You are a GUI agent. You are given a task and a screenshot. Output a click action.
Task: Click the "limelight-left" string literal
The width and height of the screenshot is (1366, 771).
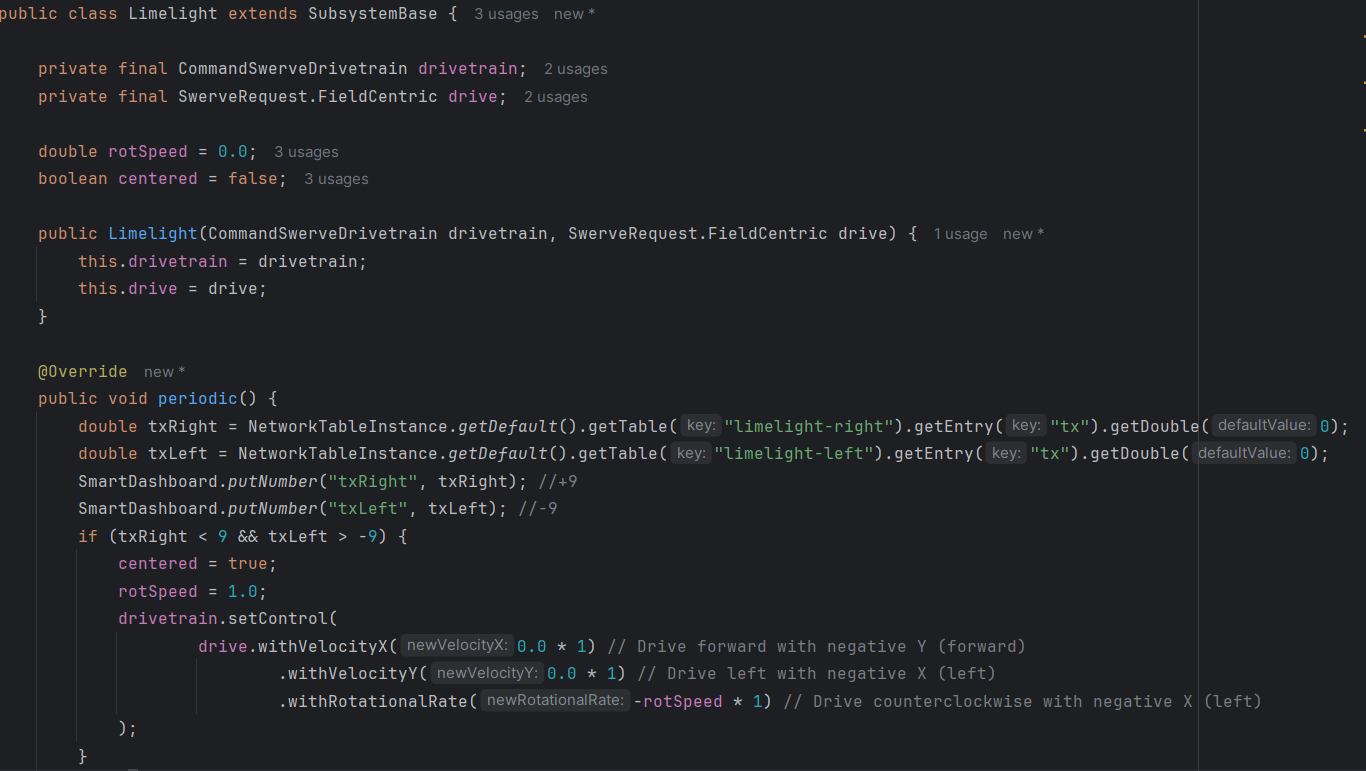click(794, 454)
